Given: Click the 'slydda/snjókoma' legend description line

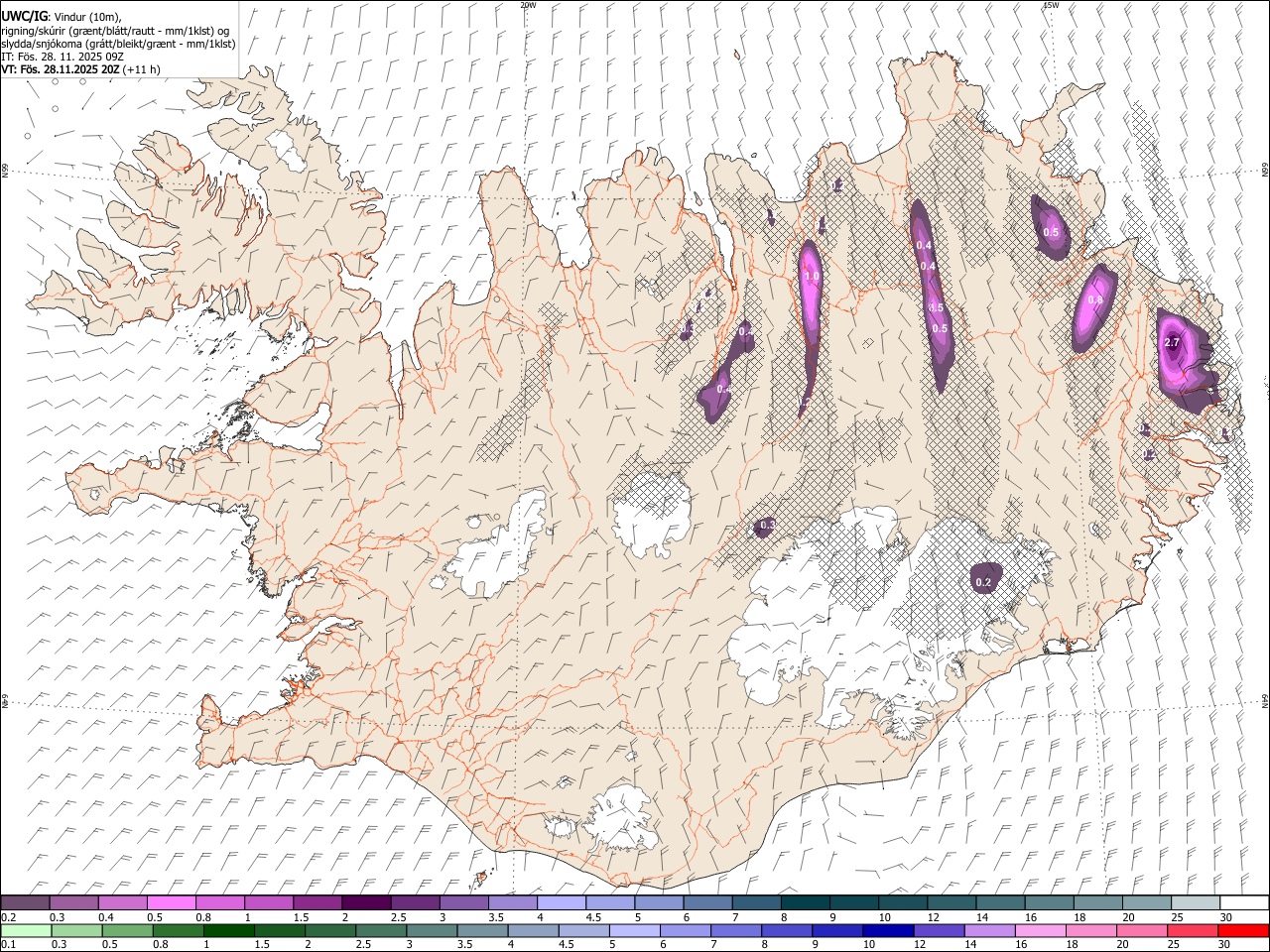Looking at the screenshot, I should coord(118,43).
